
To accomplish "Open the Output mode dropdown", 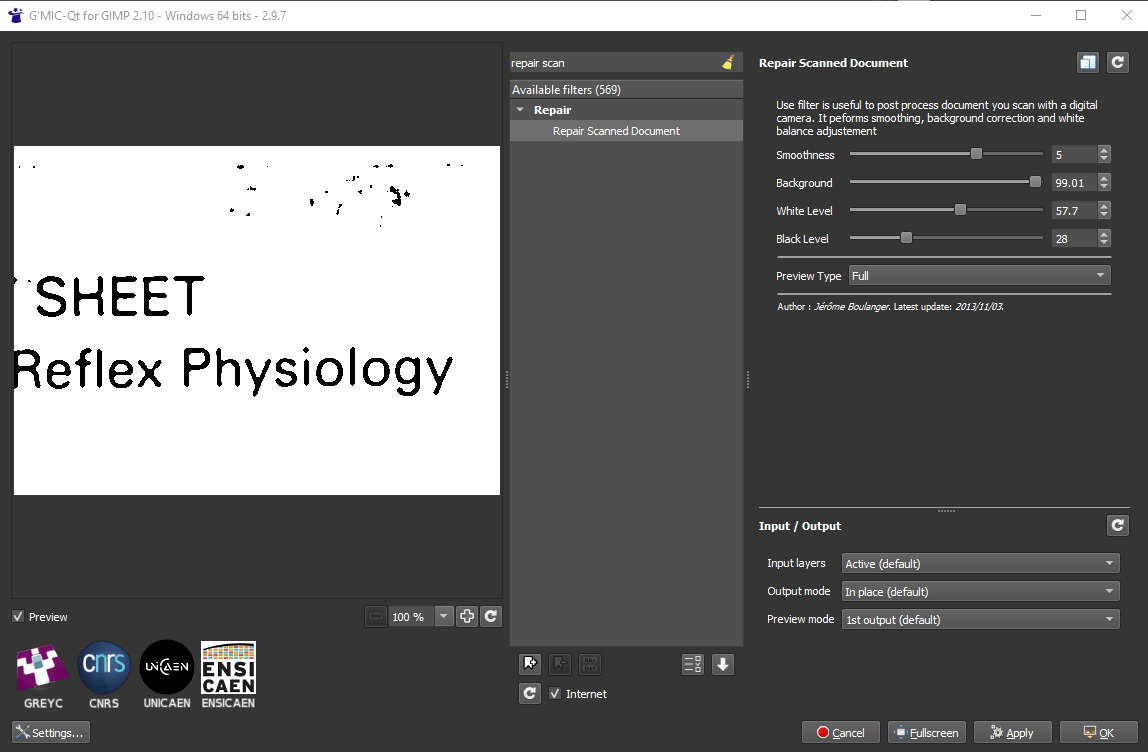I will coord(978,591).
